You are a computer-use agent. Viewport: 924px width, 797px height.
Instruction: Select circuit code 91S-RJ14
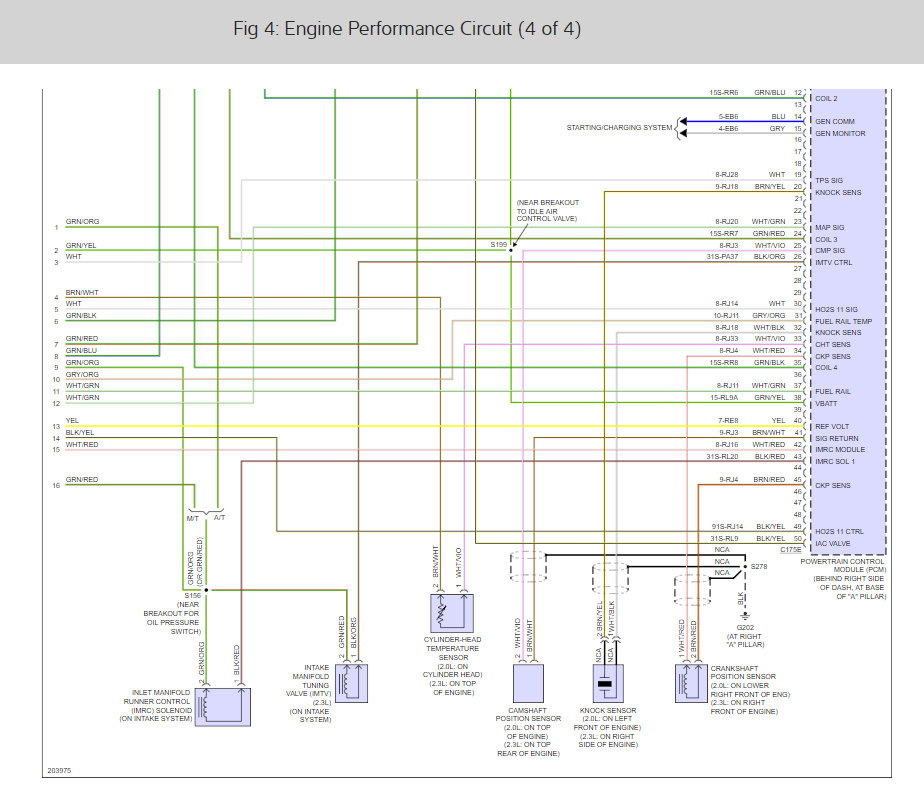727,526
